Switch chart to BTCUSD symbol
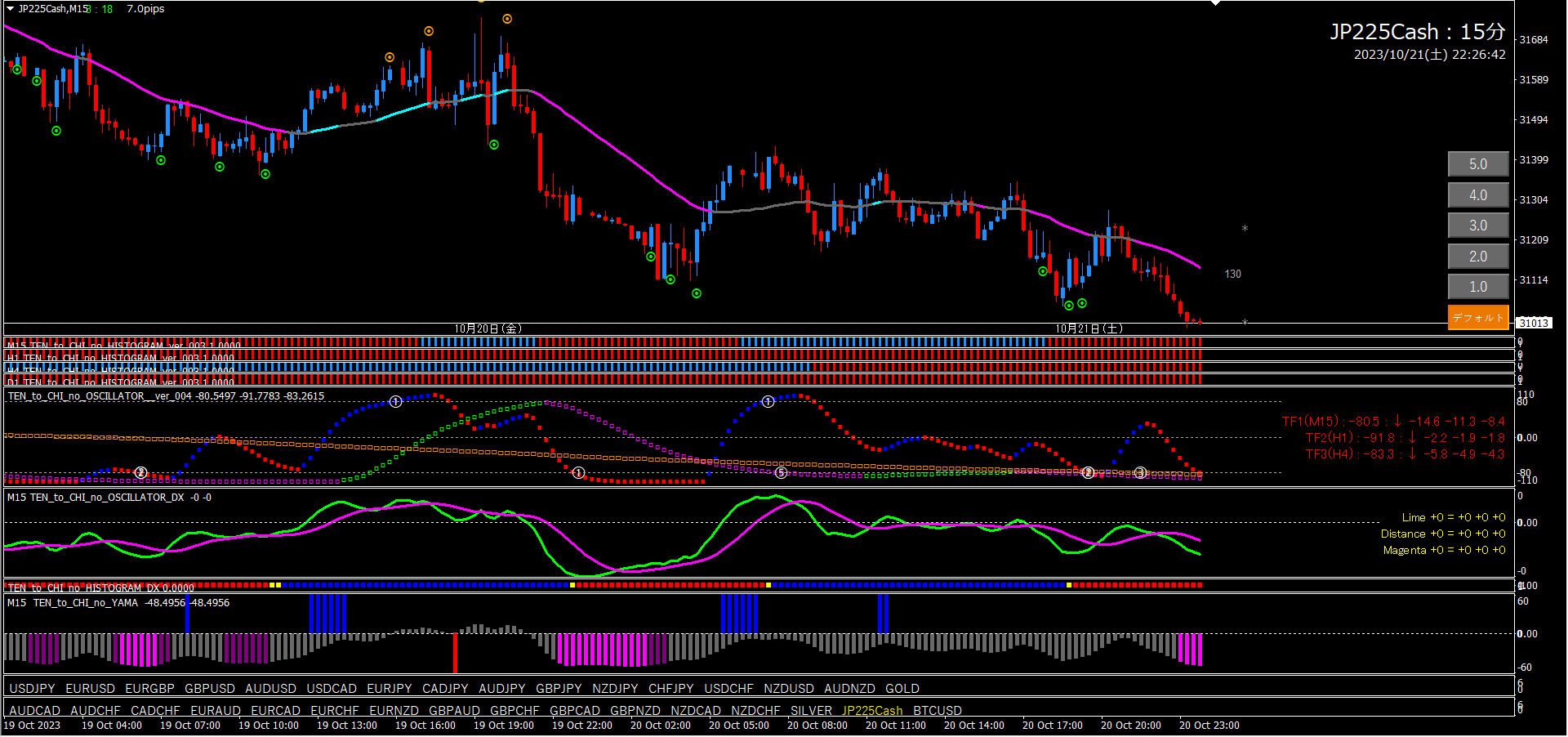The height and width of the screenshot is (737, 1568). [938, 711]
